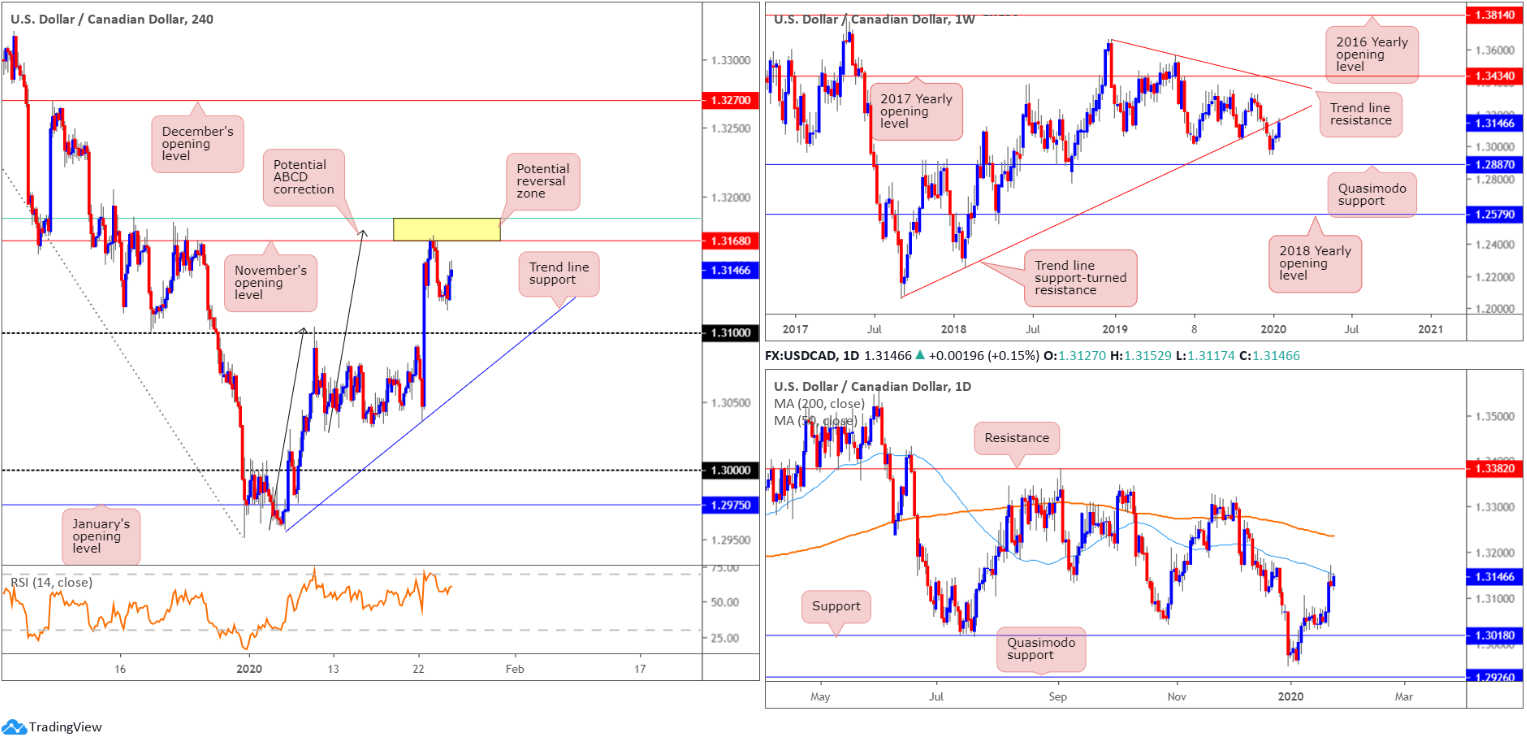Click the 75.00 RSI axis value

coord(723,567)
